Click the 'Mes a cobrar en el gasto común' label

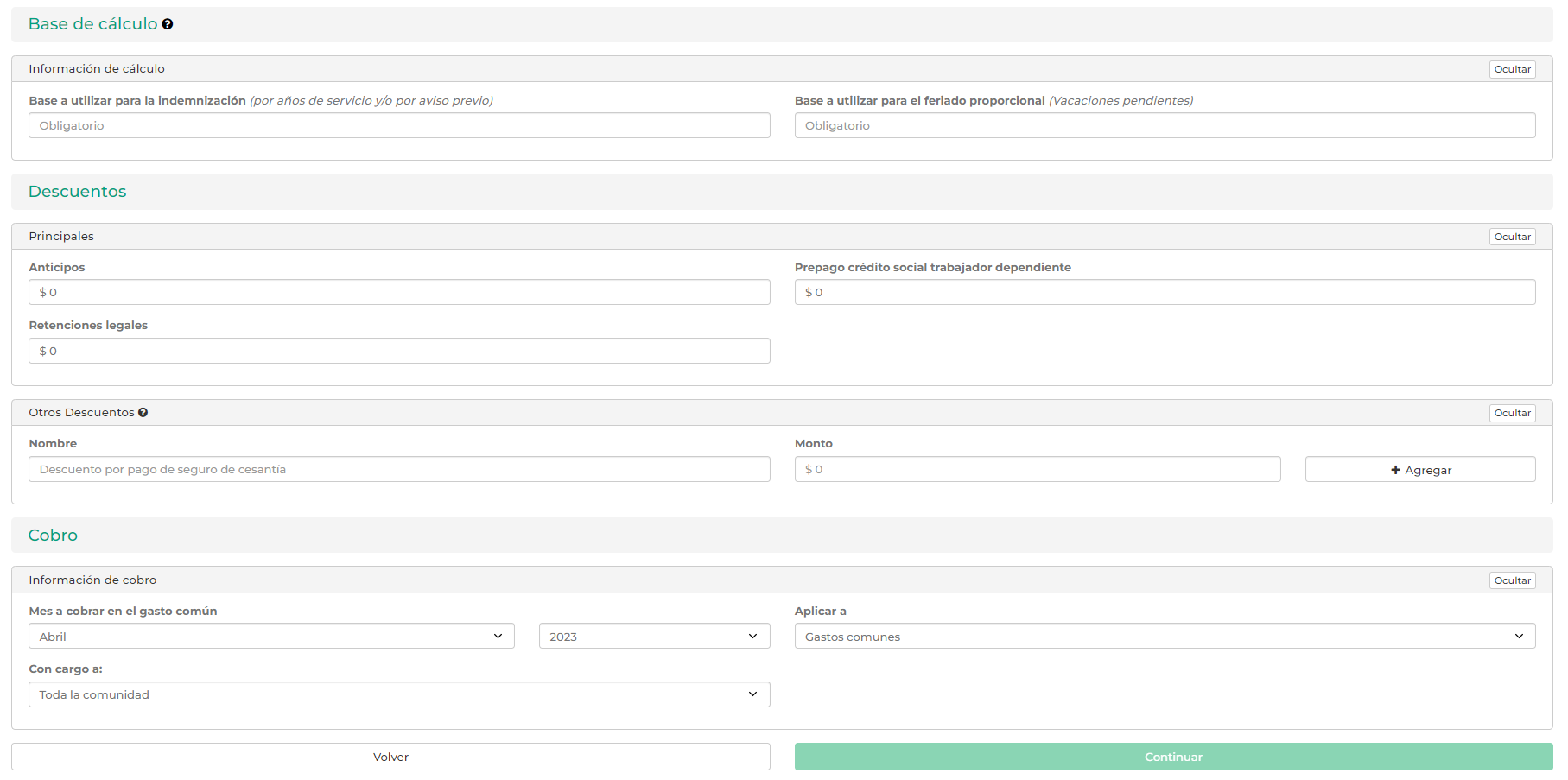(123, 612)
